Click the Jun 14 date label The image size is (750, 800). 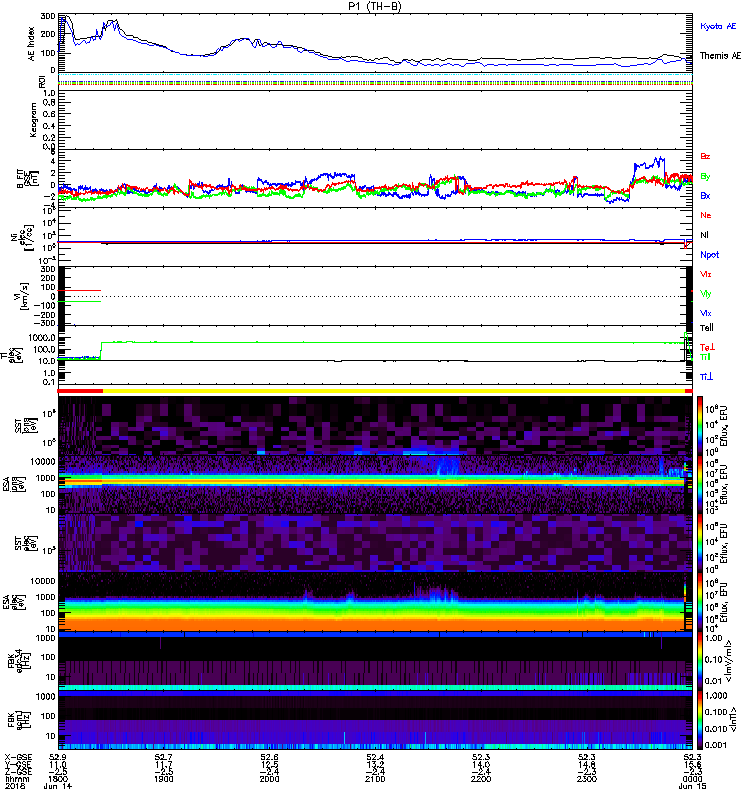[58, 786]
